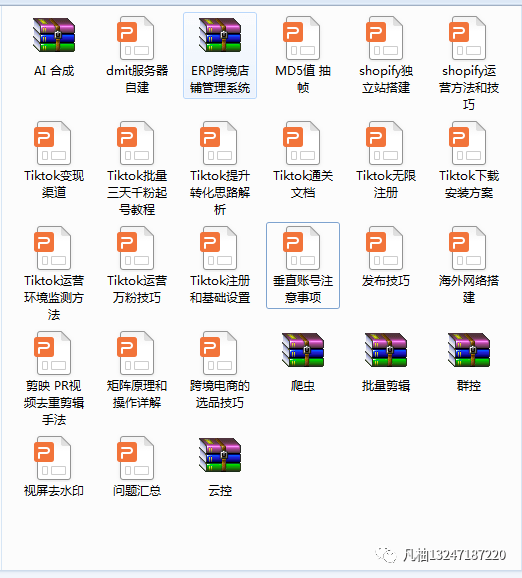The height and width of the screenshot is (578, 522).
Task: Click the label "剪映 PR视频去重剪辑手法"
Action: click(54, 403)
